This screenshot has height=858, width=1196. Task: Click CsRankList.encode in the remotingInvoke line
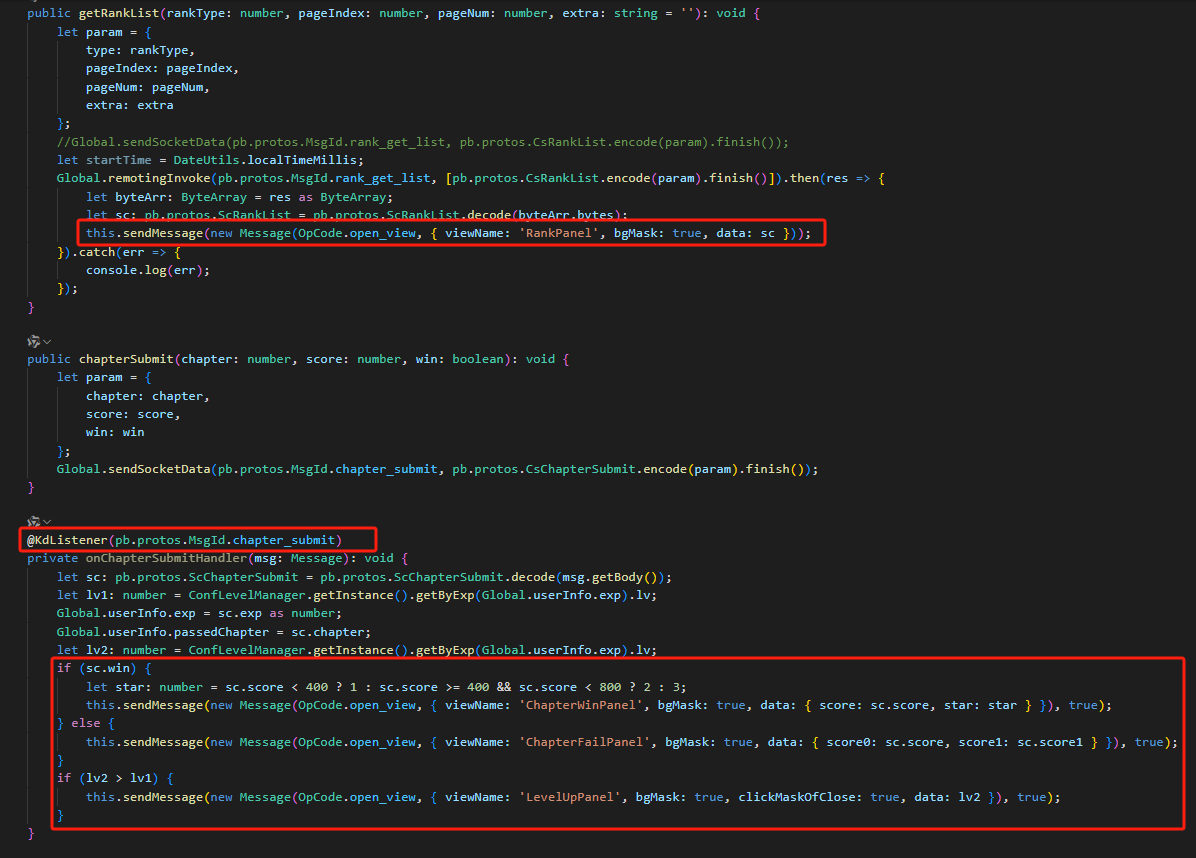click(x=588, y=178)
